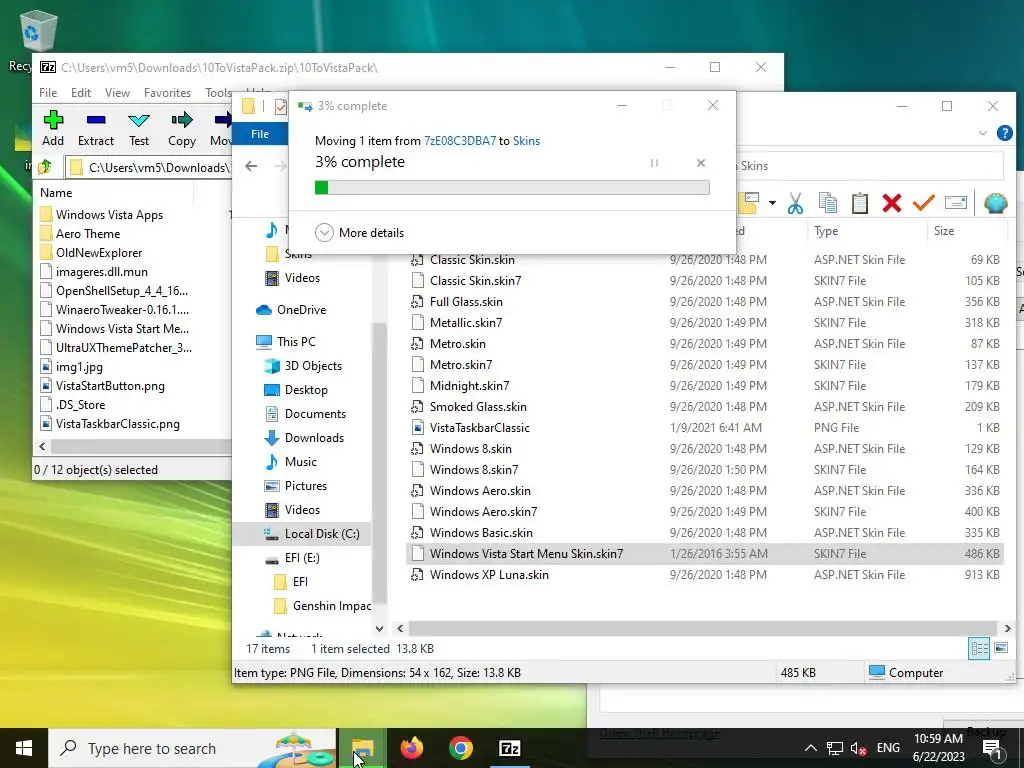Expand More details in move dialog
This screenshot has height=768, width=1024.
point(360,232)
